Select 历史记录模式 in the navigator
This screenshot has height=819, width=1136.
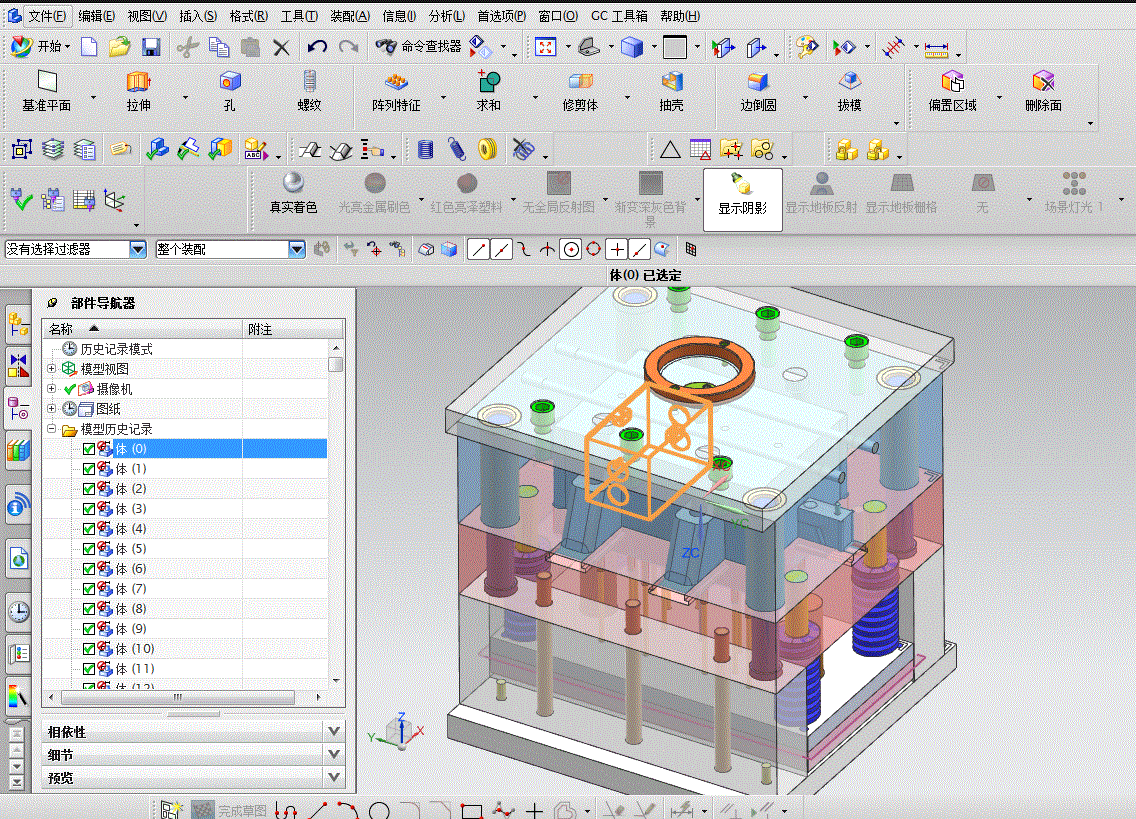116,349
